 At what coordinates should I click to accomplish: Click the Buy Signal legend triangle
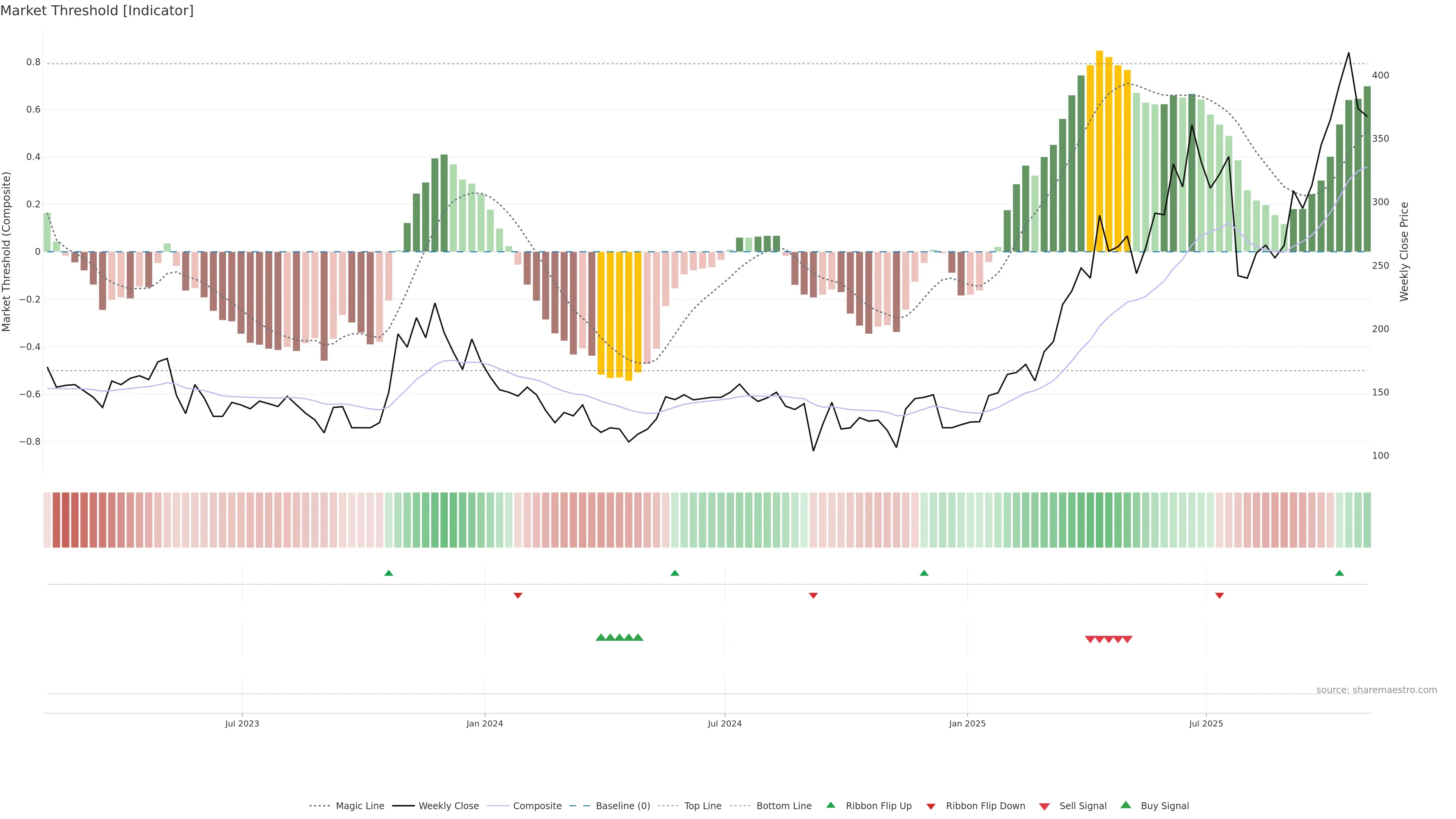coord(1125,805)
